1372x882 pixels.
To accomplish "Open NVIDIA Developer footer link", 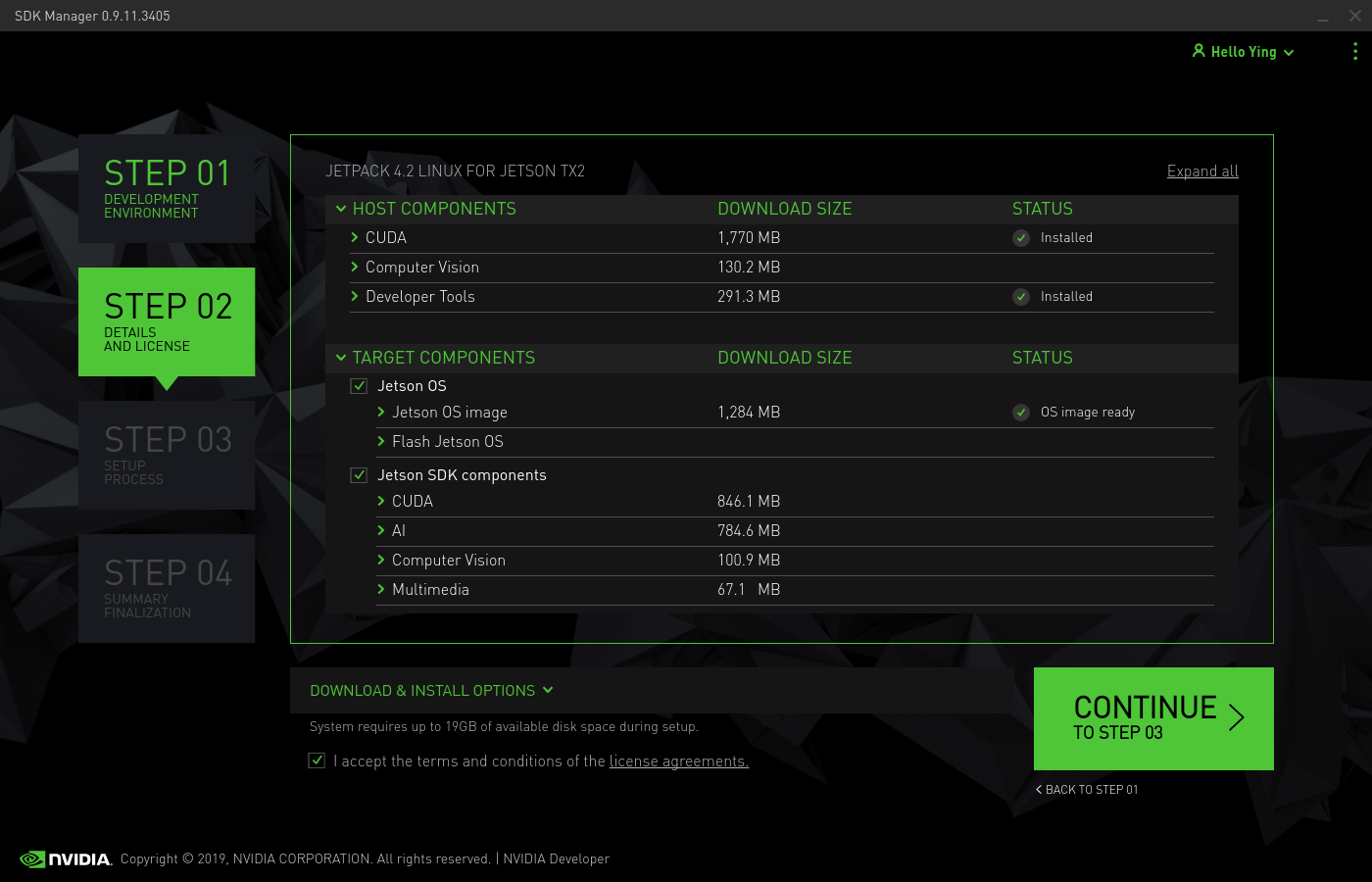I will point(556,859).
